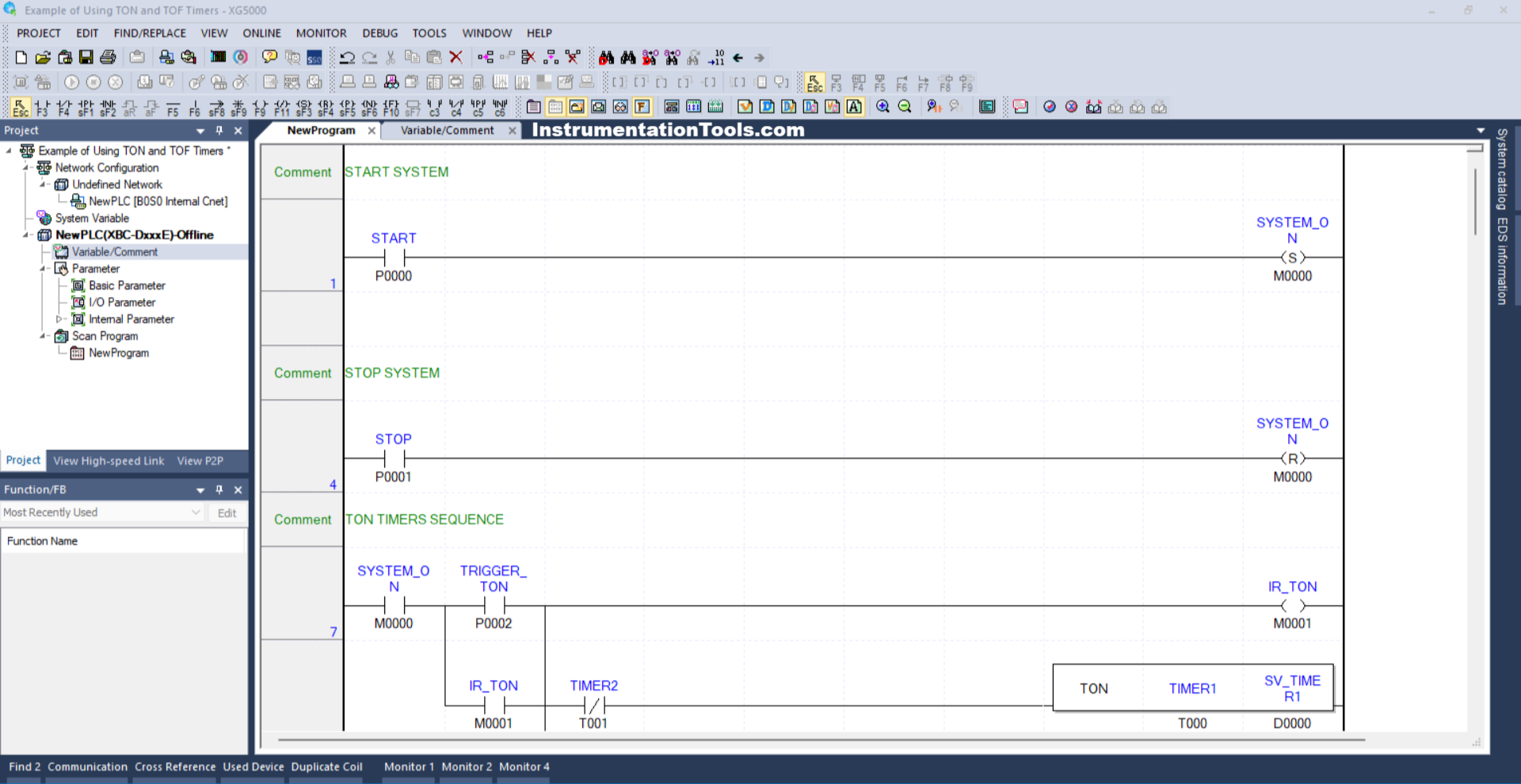This screenshot has height=784, width=1521.
Task: Click the ladder editor horizontal scrollbar
Action: pyautogui.click(x=821, y=740)
